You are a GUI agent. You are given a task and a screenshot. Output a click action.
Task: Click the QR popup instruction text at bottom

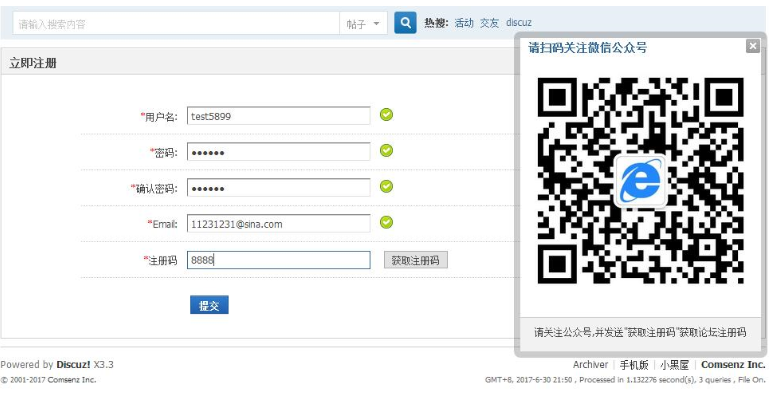coord(640,332)
